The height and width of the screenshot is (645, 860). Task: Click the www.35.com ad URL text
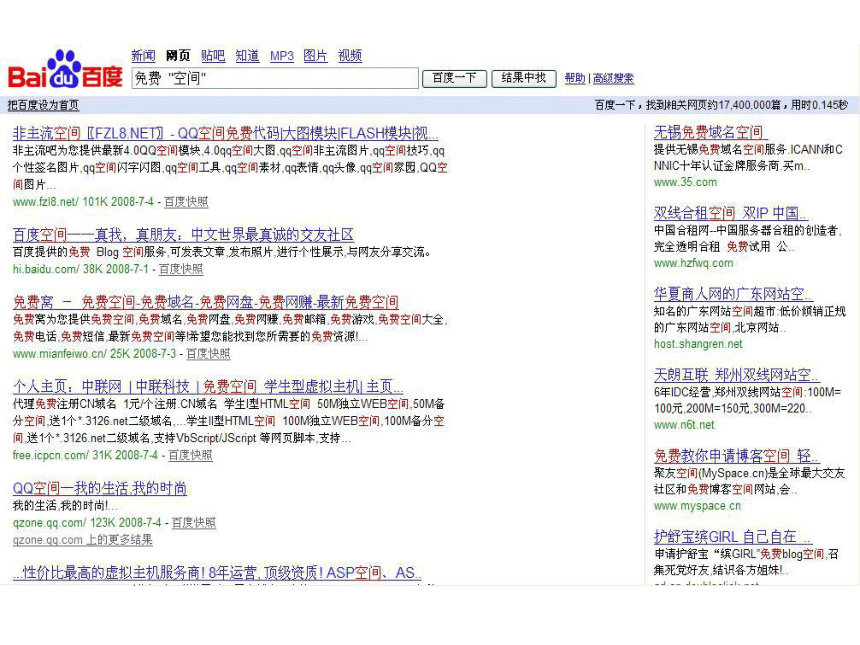686,183
